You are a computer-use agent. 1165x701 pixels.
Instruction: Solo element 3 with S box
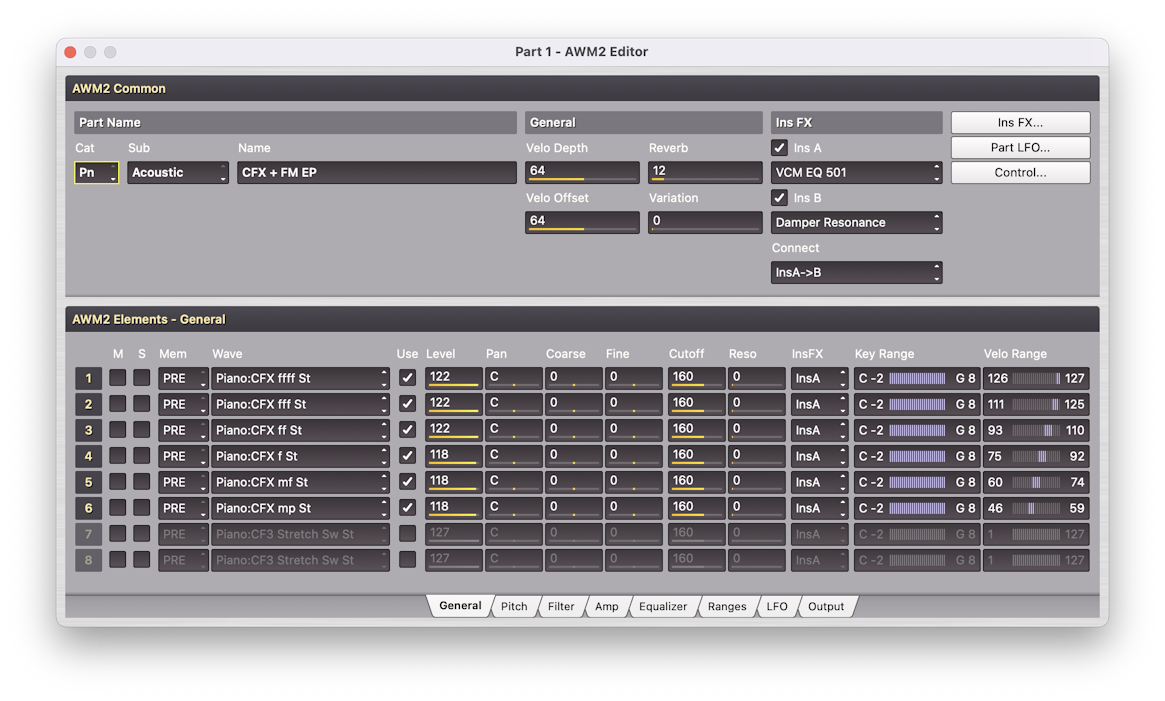tap(142, 430)
